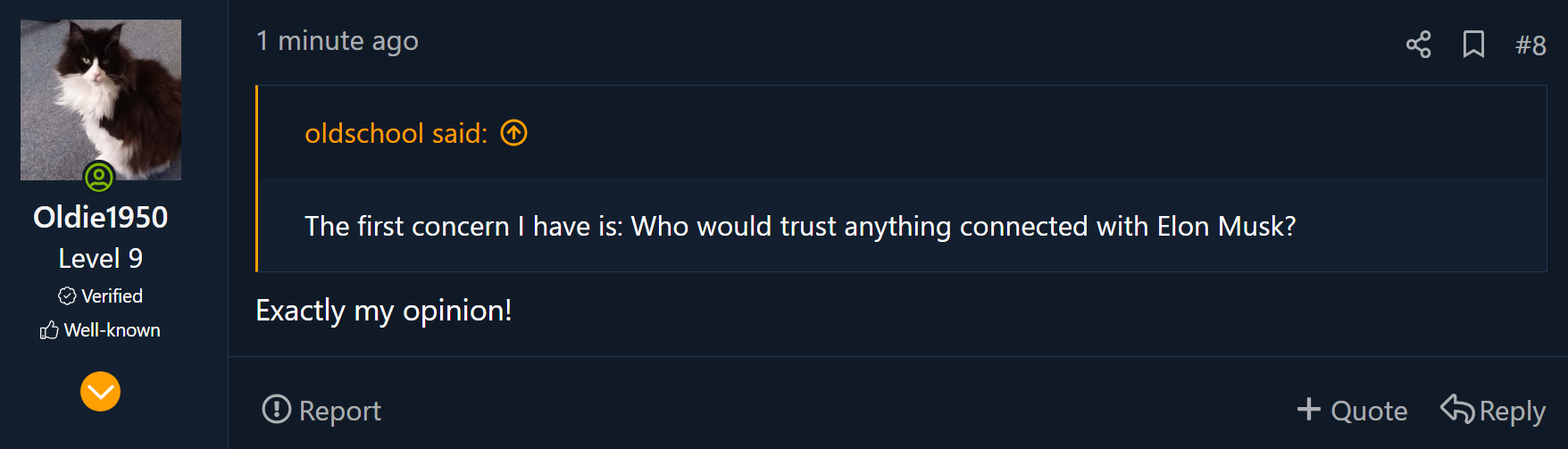This screenshot has width=1568, height=449.
Task: Click the Report exclamation icon
Action: click(x=277, y=409)
